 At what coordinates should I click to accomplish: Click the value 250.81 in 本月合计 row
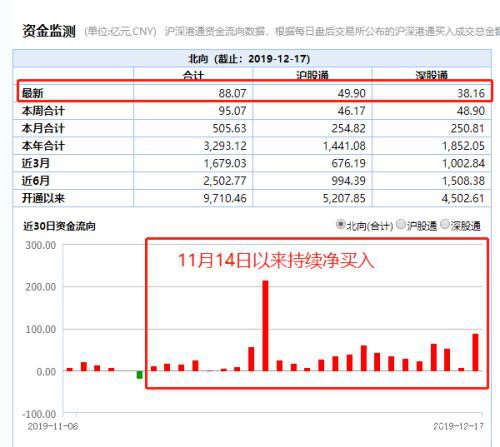(x=468, y=128)
